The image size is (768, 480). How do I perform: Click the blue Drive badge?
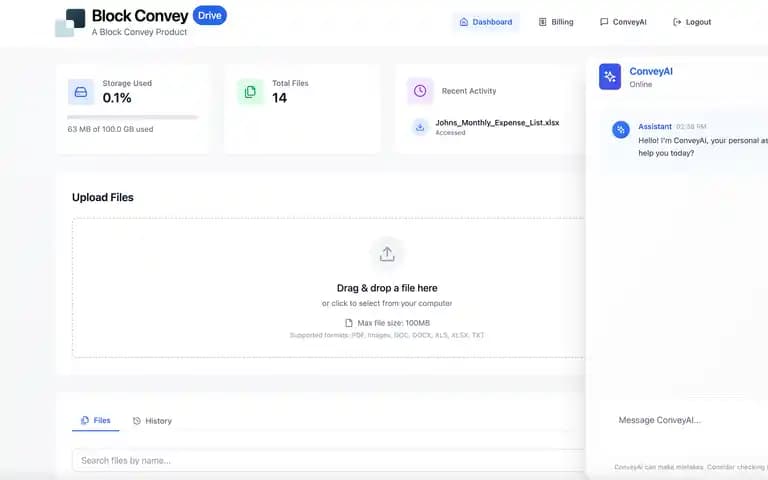(210, 15)
